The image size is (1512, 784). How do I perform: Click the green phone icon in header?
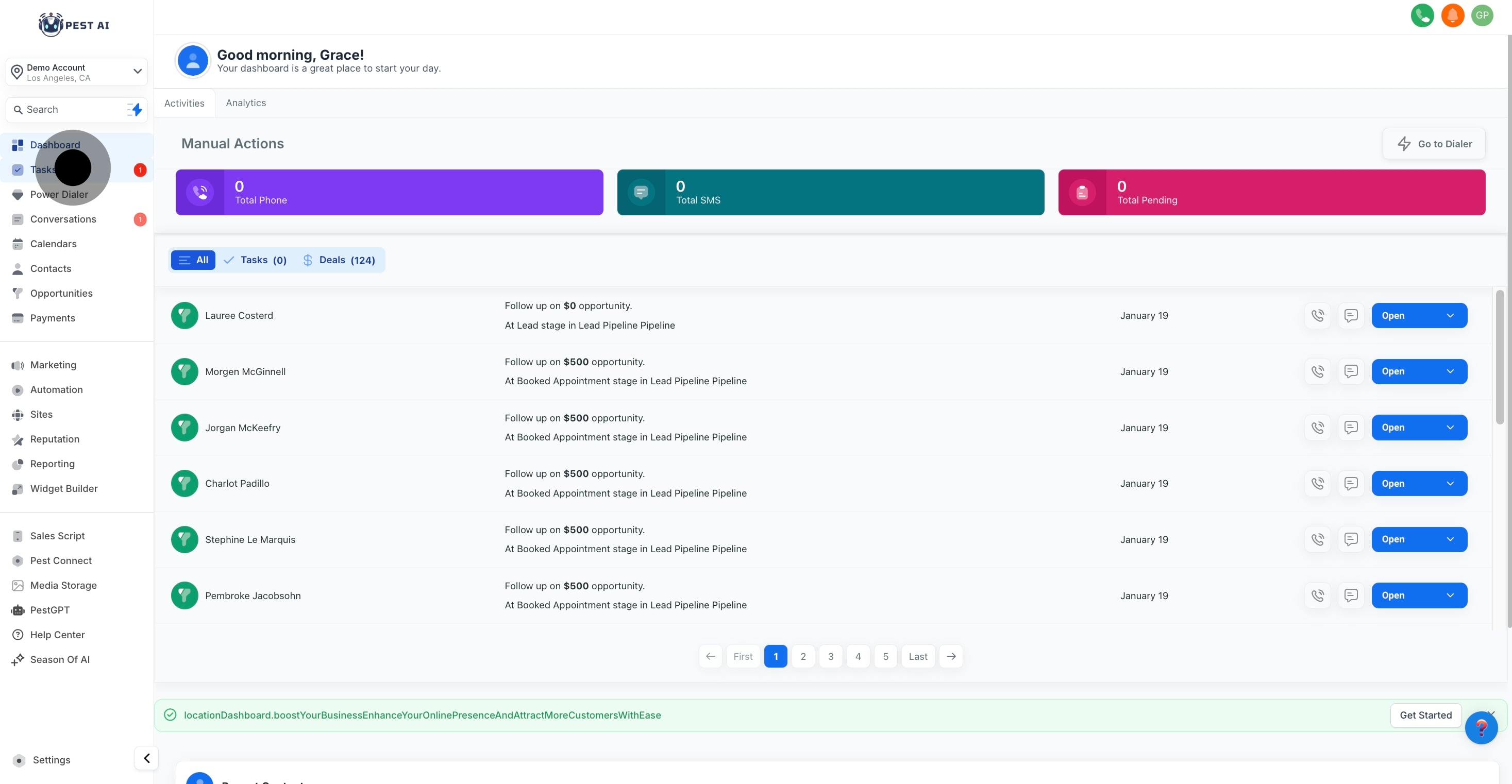point(1422,15)
